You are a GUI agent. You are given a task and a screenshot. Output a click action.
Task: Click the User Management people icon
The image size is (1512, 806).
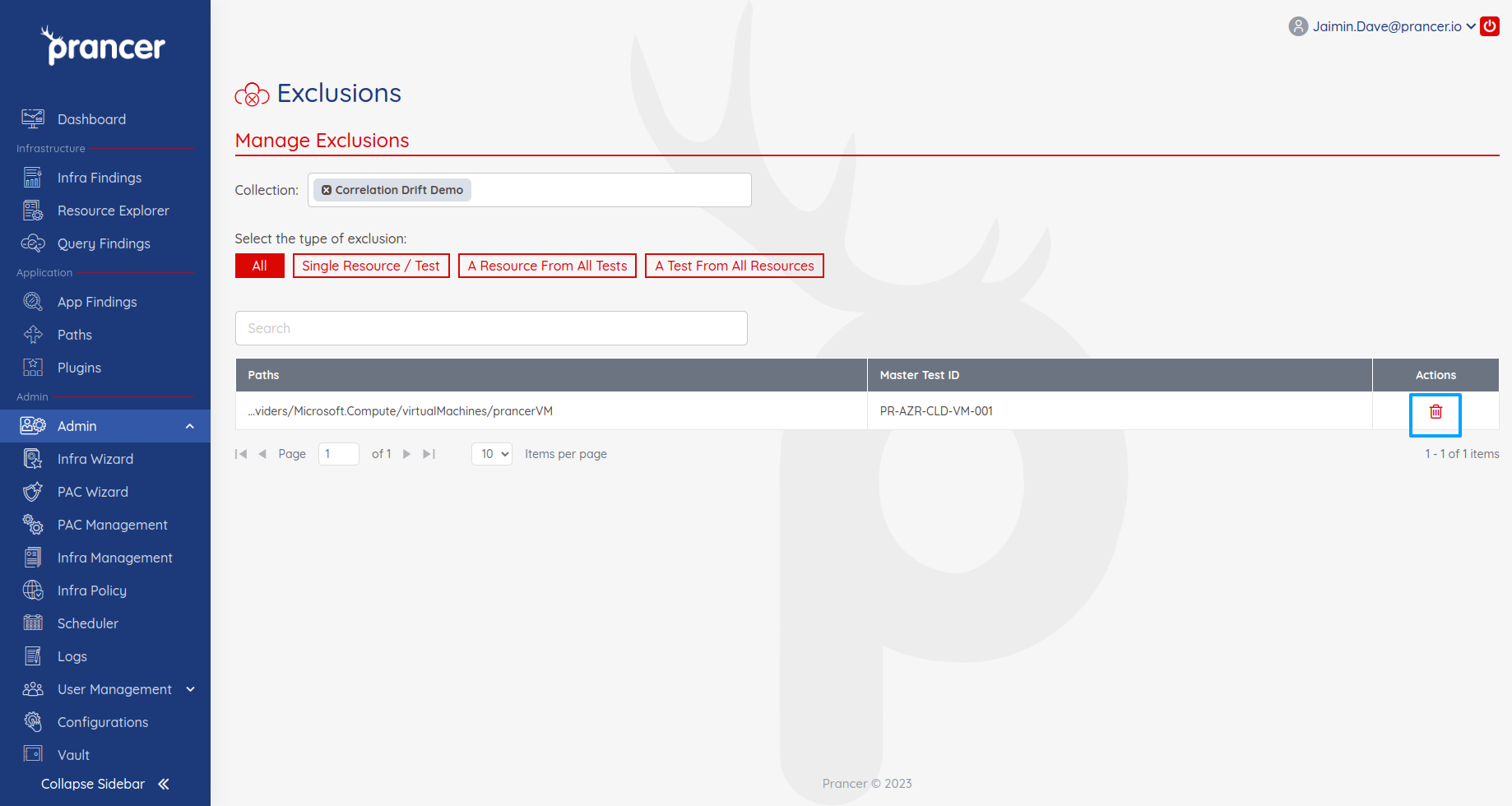[33, 689]
